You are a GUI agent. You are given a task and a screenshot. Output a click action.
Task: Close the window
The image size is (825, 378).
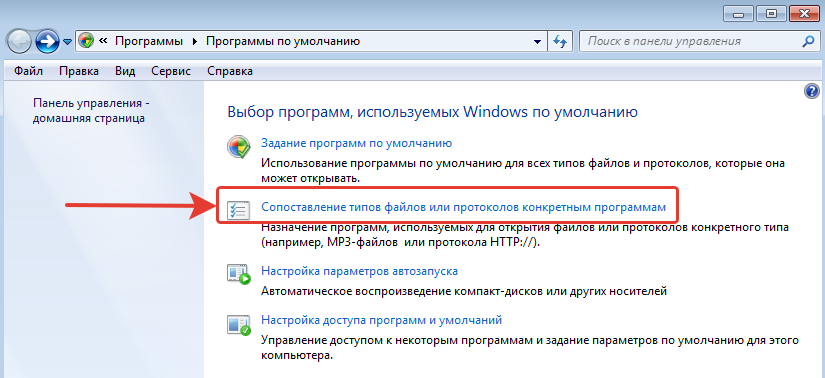803,14
